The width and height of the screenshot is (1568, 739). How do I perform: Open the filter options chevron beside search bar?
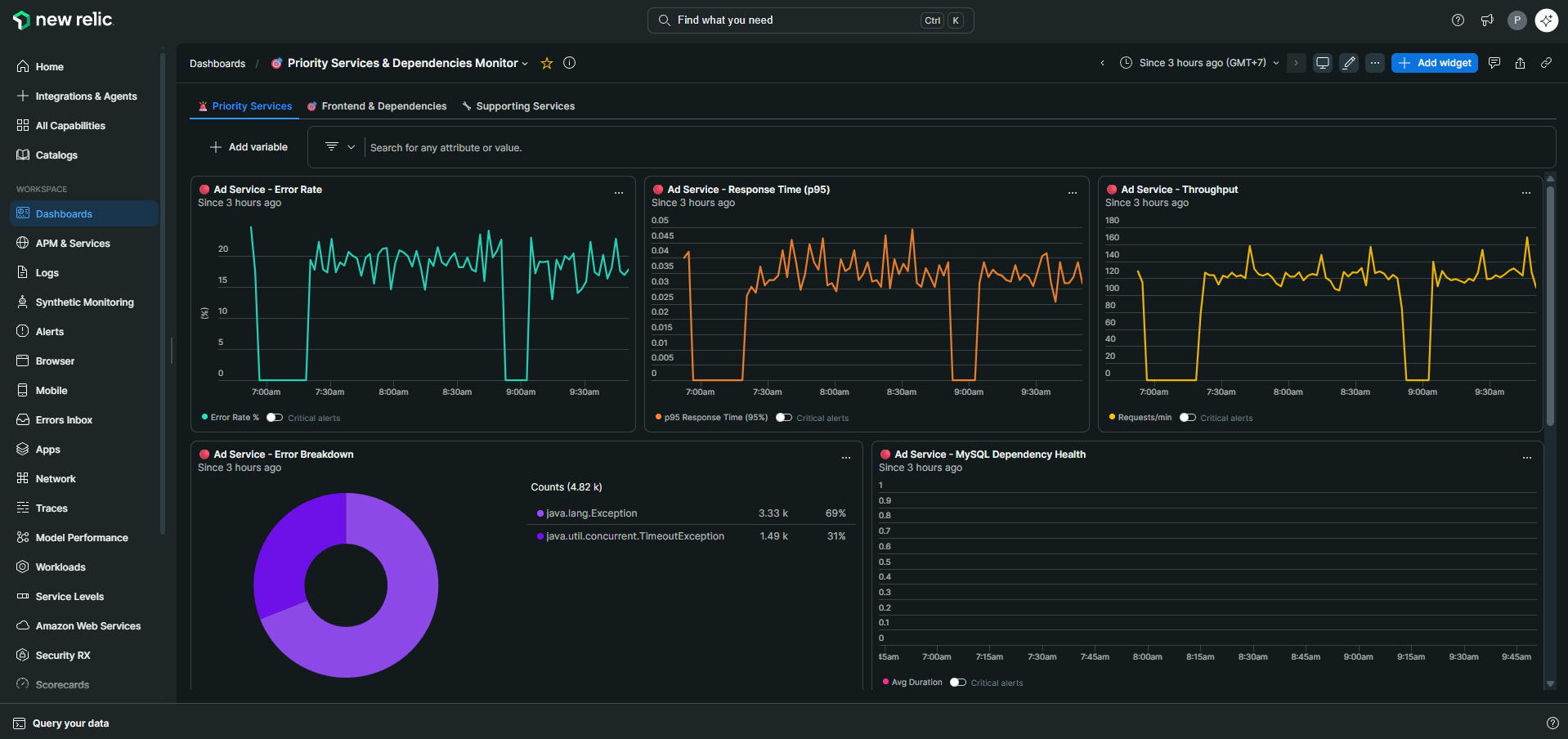[352, 147]
